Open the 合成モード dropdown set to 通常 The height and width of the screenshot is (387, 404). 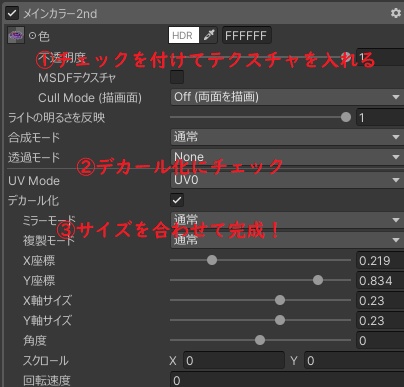pos(287,137)
